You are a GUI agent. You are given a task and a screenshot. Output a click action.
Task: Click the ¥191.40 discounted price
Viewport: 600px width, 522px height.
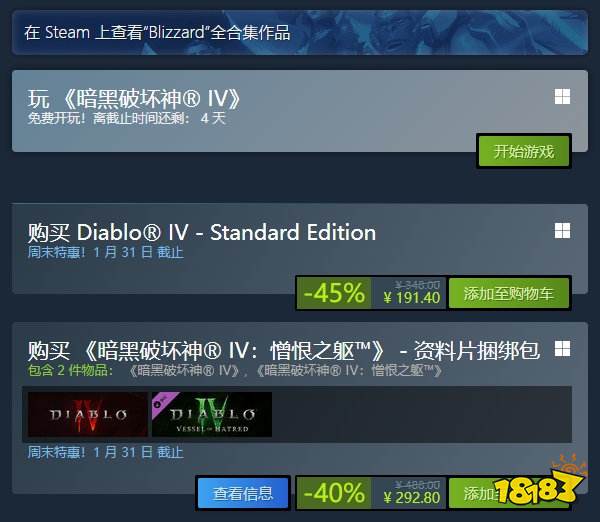coord(412,298)
